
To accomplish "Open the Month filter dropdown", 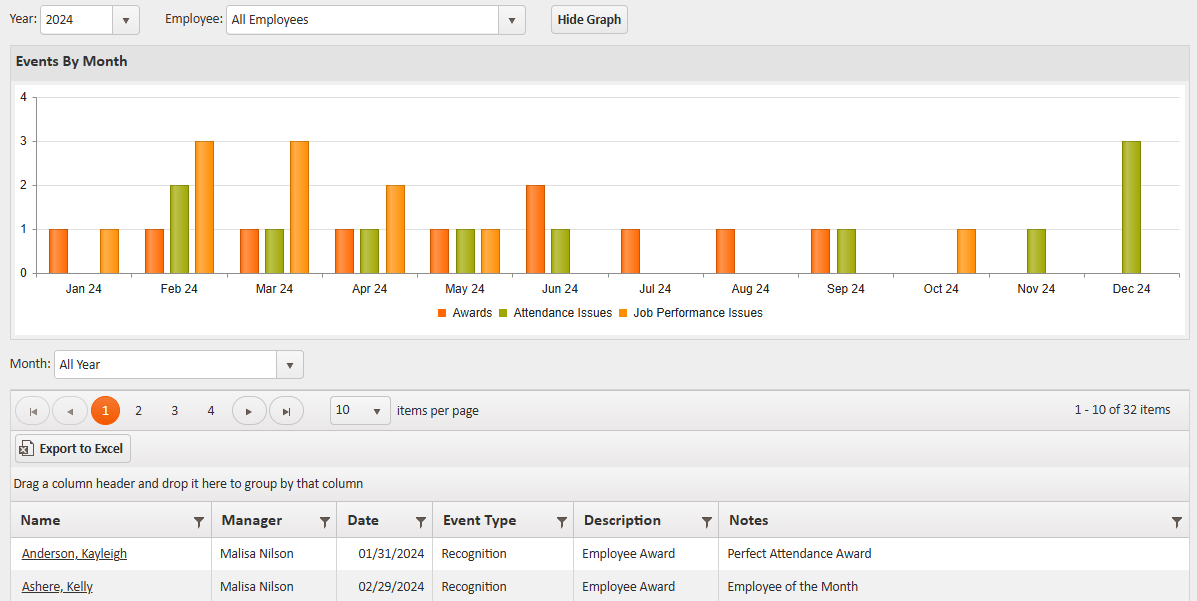I will (289, 365).
